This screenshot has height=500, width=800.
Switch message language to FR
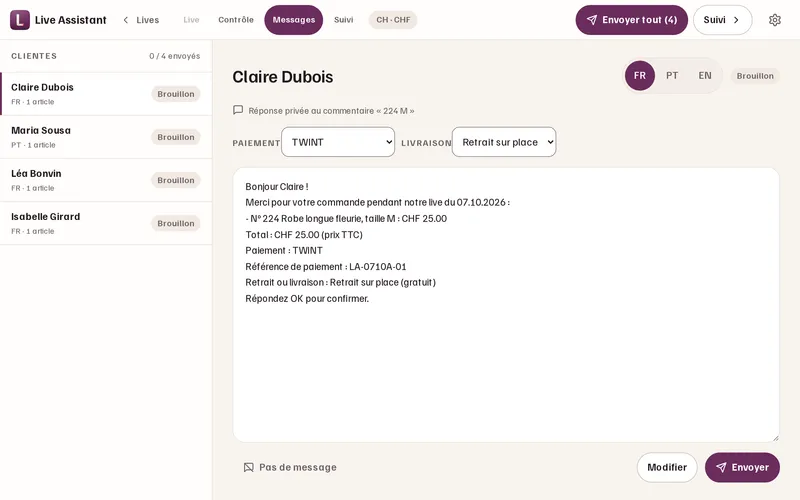click(x=640, y=76)
